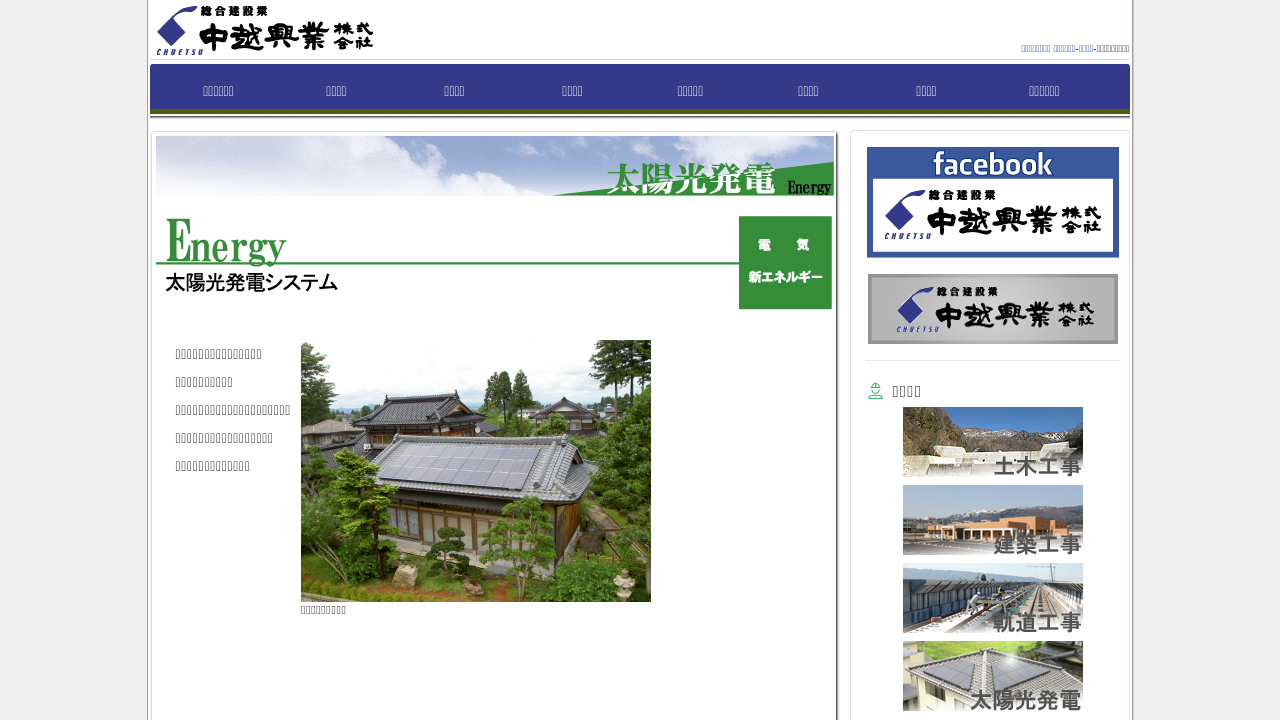Select the 軌道工事 railway thumbnail
The height and width of the screenshot is (720, 1280).
[x=992, y=598]
